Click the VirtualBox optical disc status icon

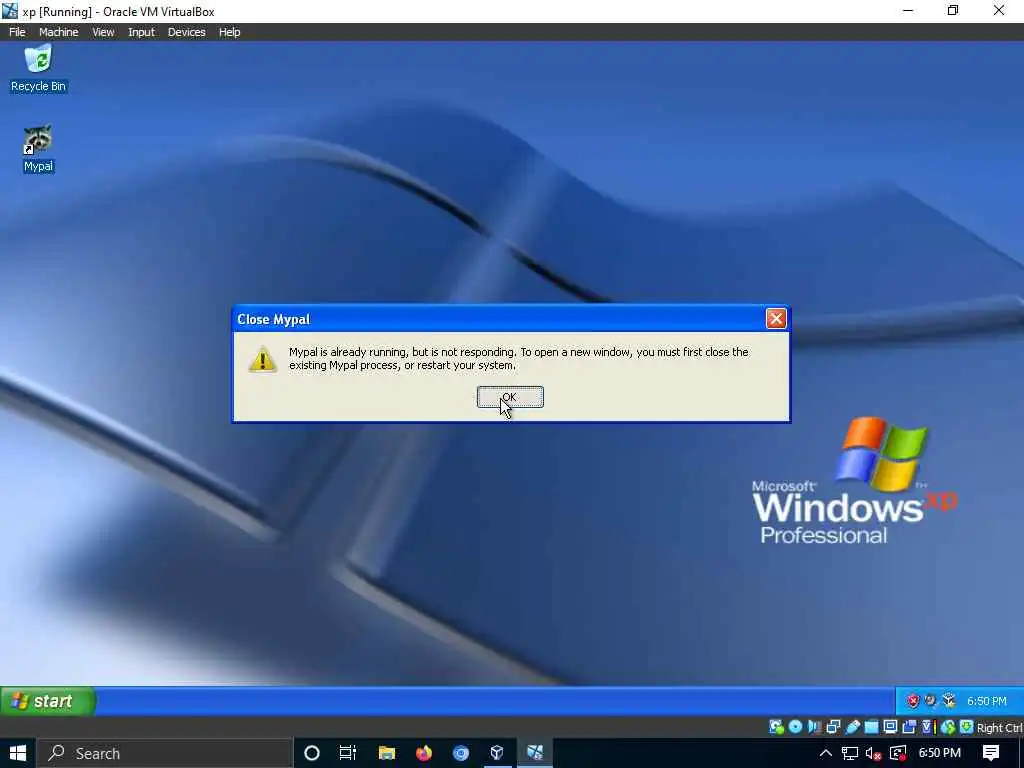click(795, 727)
